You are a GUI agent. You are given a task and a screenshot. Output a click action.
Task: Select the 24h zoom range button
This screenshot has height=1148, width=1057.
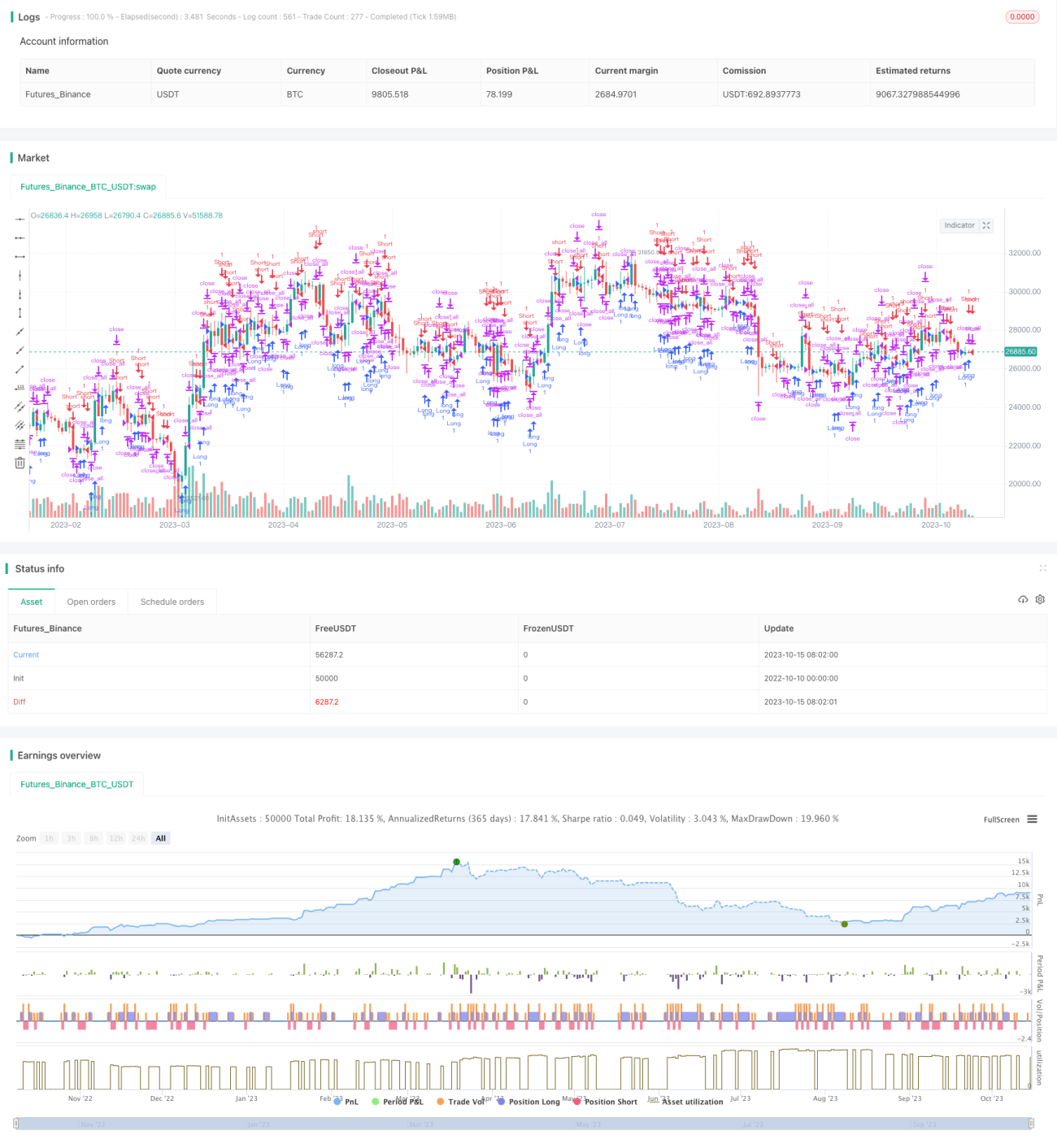tap(138, 838)
